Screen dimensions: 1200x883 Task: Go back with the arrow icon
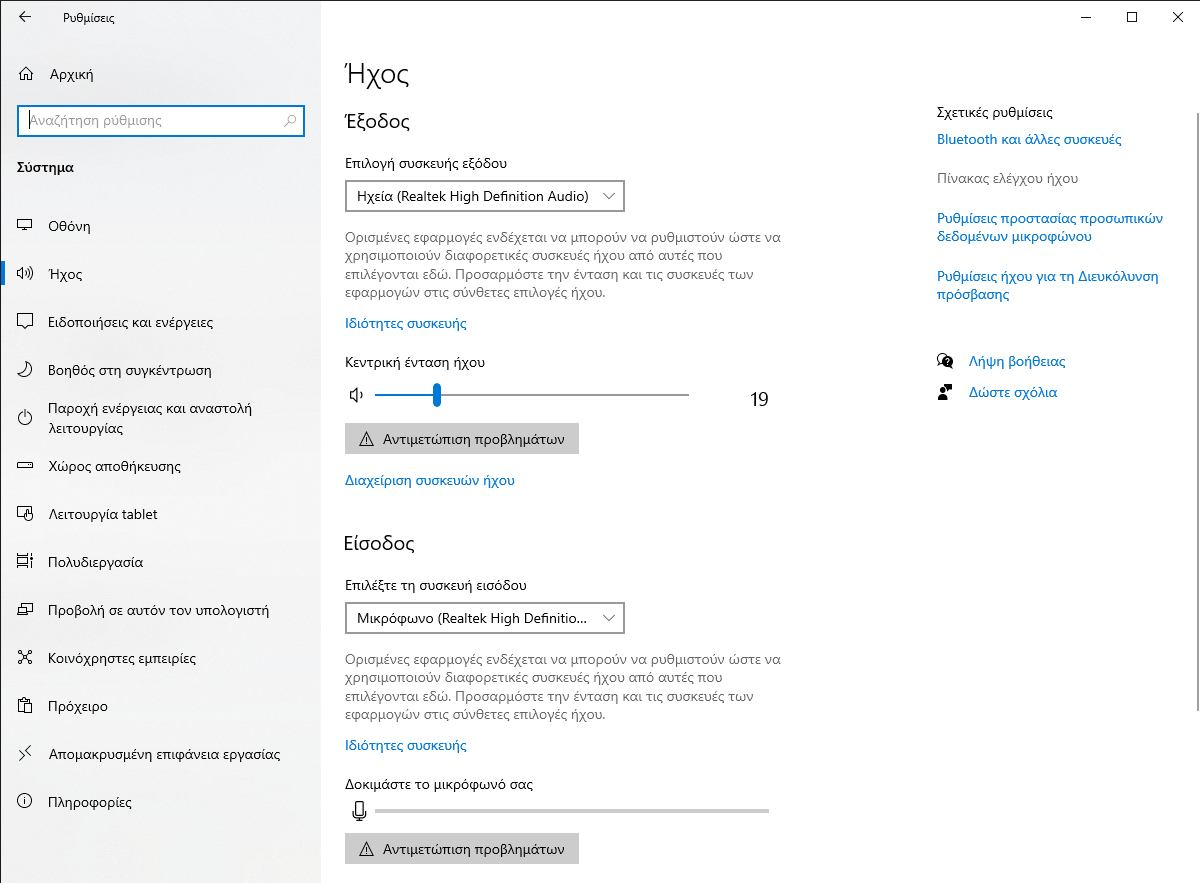point(25,17)
